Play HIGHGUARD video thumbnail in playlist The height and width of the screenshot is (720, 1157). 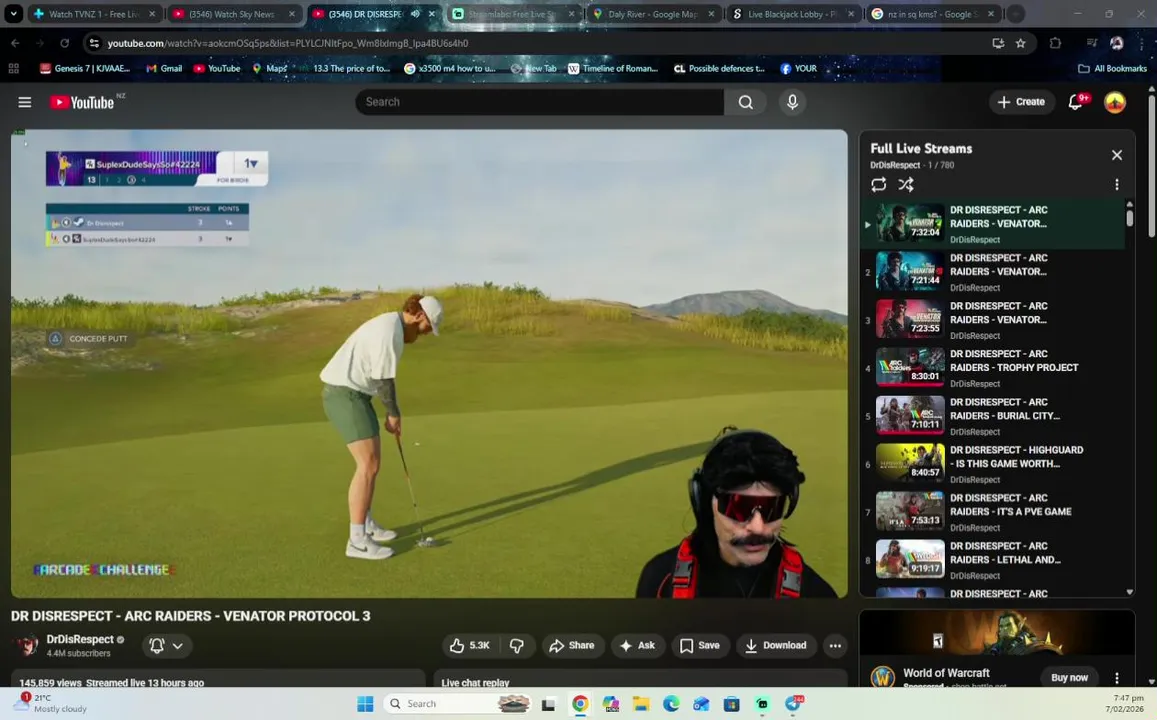click(x=910, y=463)
